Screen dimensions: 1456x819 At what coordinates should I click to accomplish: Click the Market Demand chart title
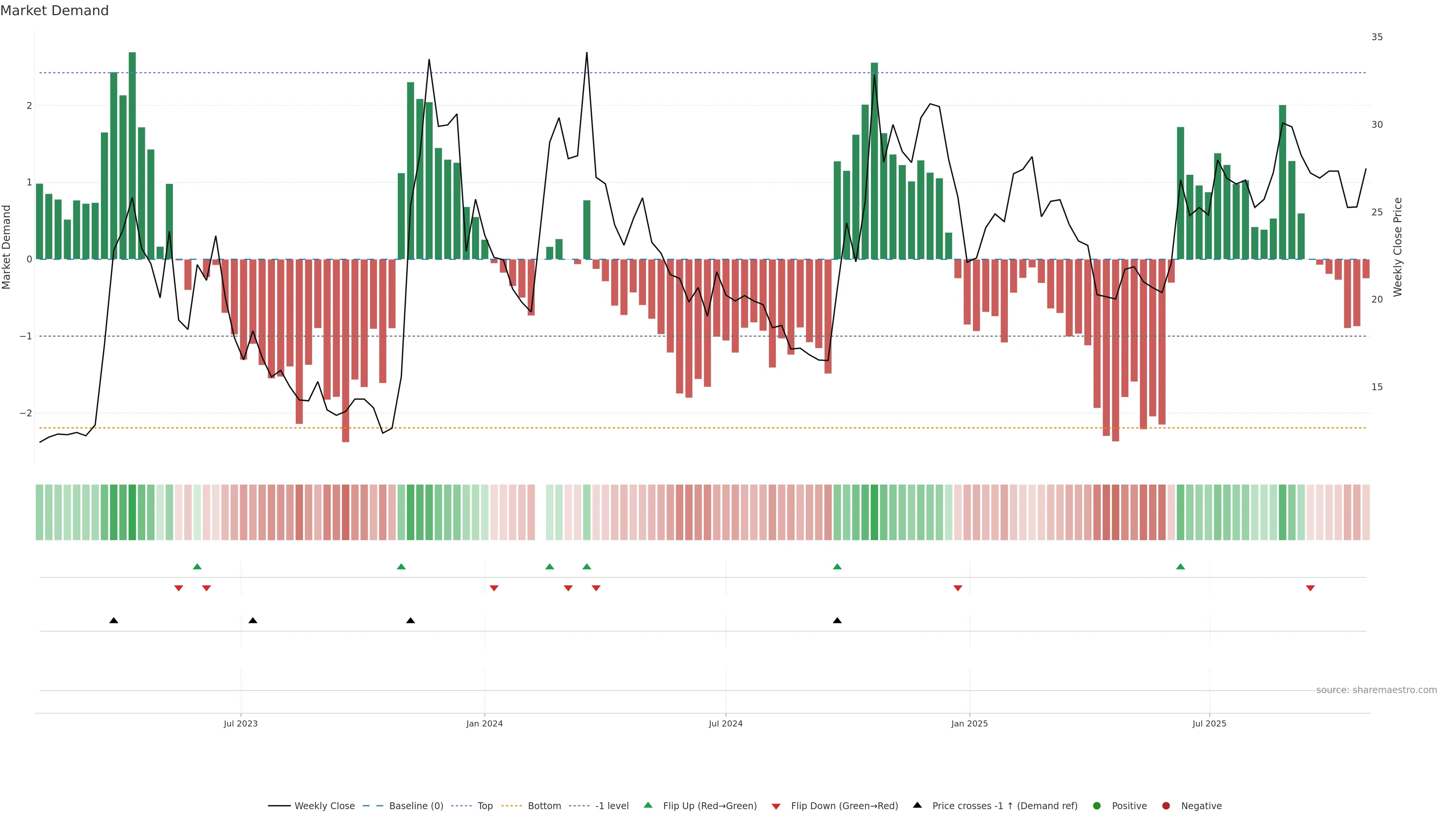pos(54,11)
